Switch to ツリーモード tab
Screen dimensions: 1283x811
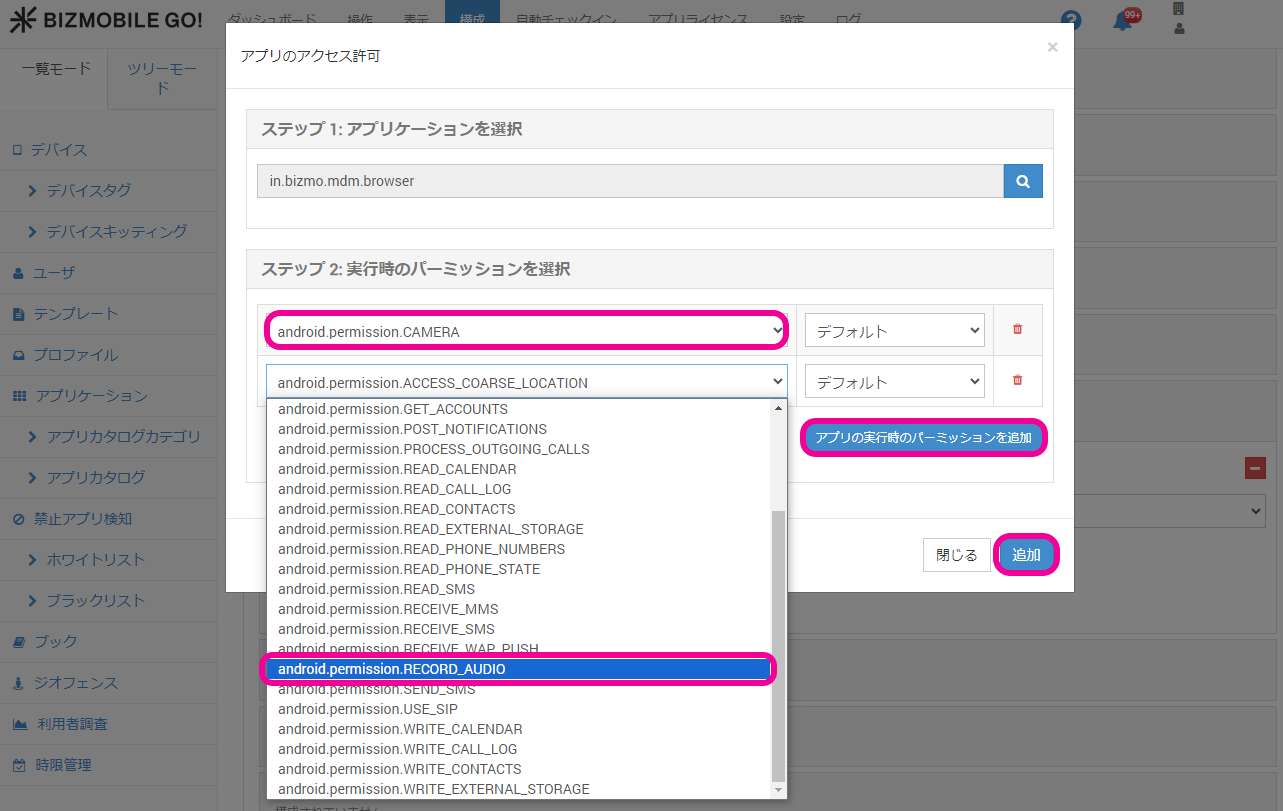pyautogui.click(x=162, y=78)
